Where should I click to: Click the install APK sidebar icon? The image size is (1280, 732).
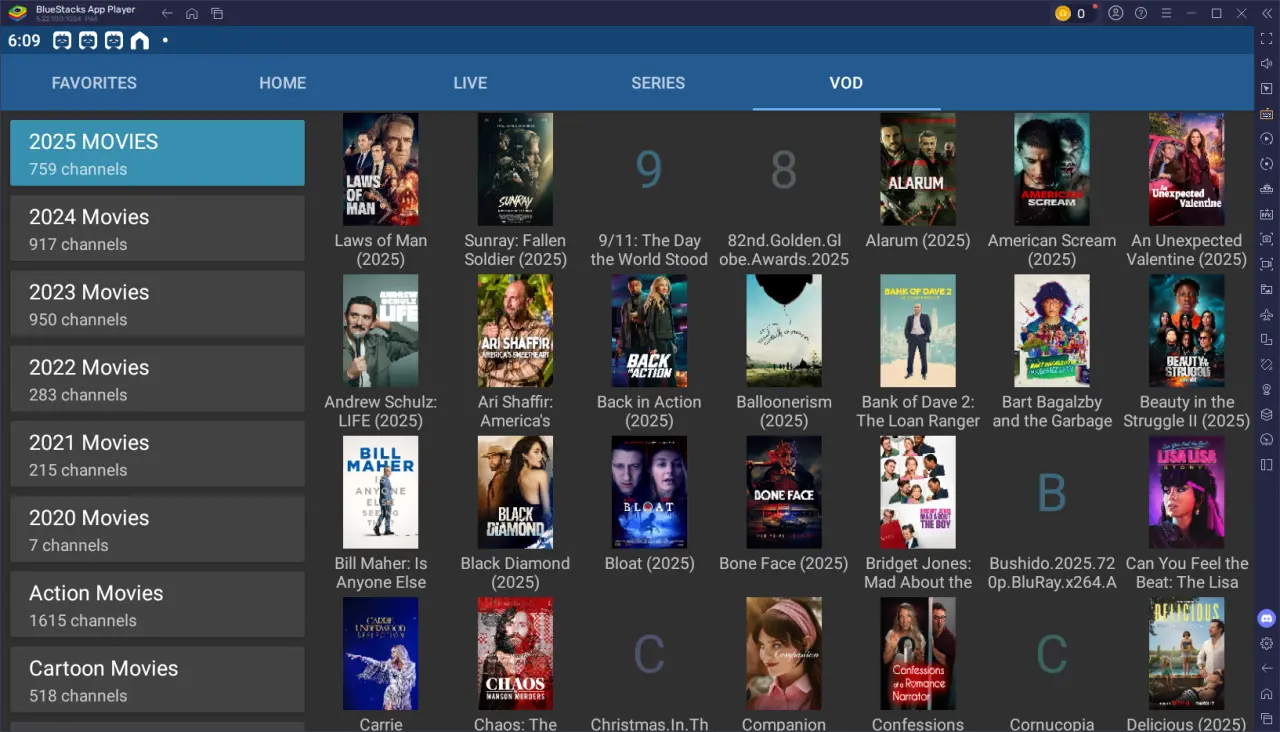tap(1267, 214)
